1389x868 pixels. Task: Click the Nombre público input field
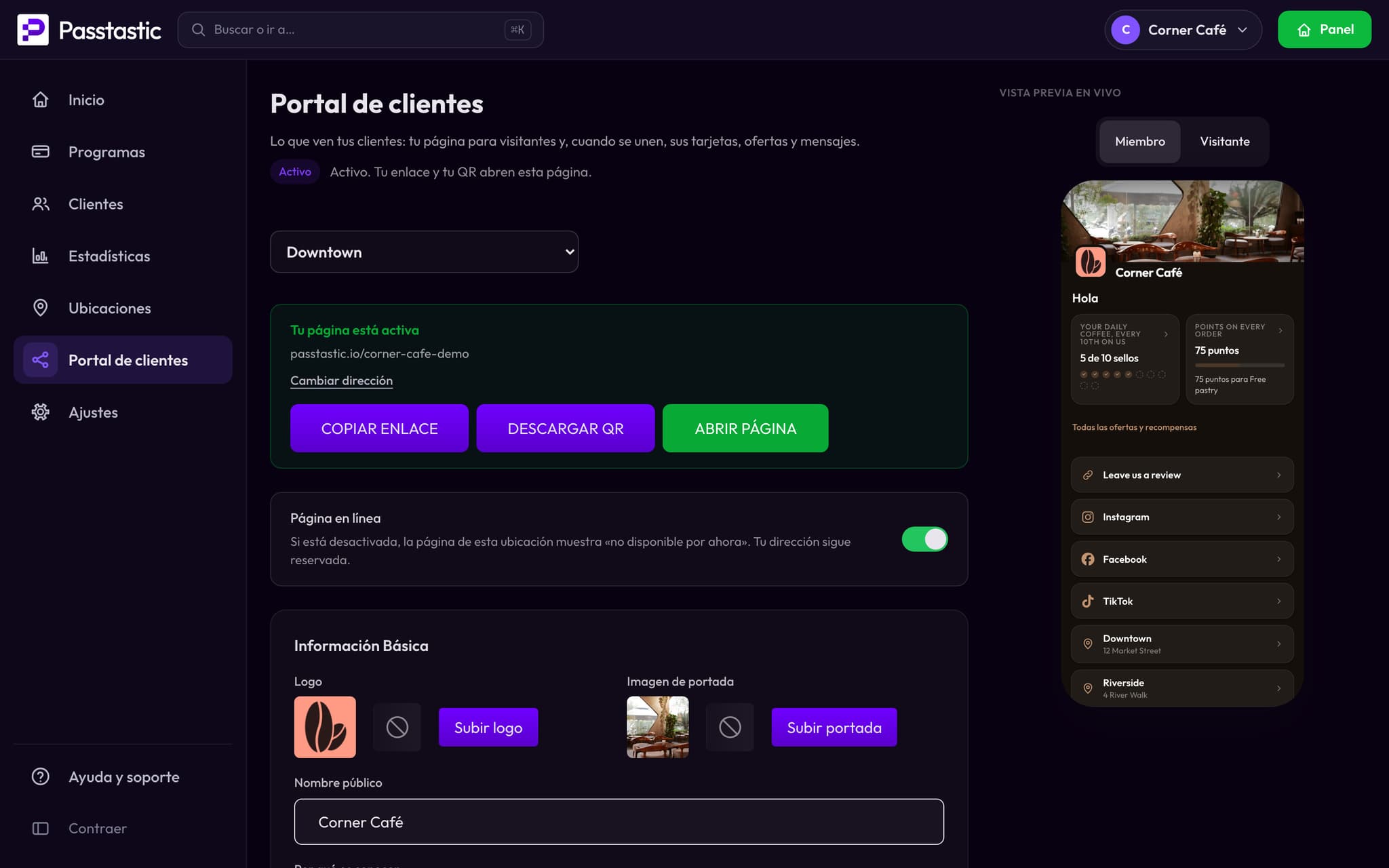(x=619, y=822)
